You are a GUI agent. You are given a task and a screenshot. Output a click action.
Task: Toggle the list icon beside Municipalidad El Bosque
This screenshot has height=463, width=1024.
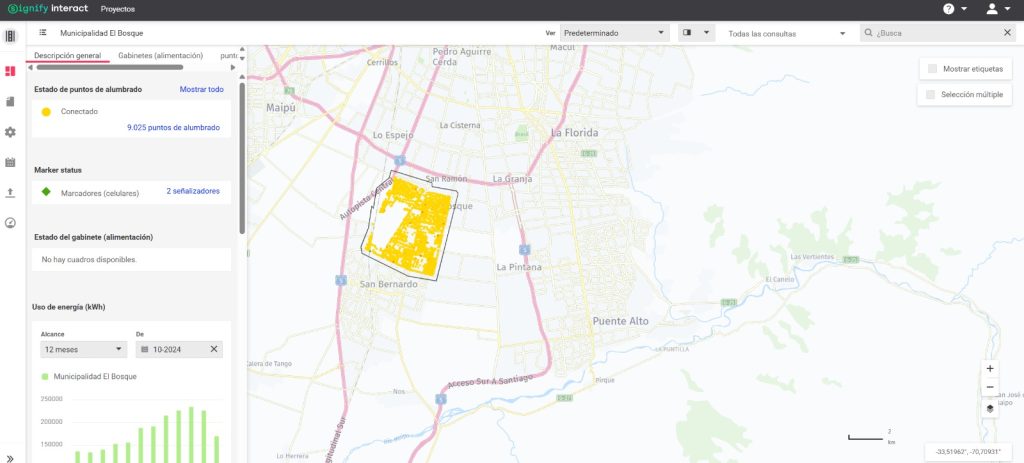[x=43, y=33]
